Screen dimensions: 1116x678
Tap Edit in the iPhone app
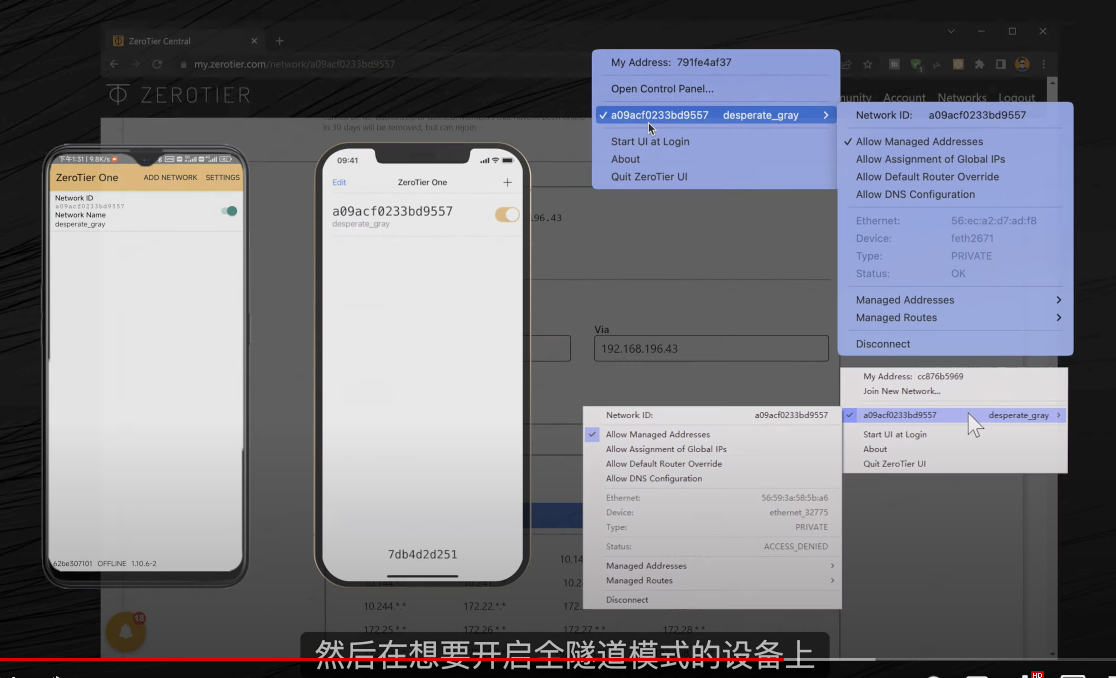[339, 183]
